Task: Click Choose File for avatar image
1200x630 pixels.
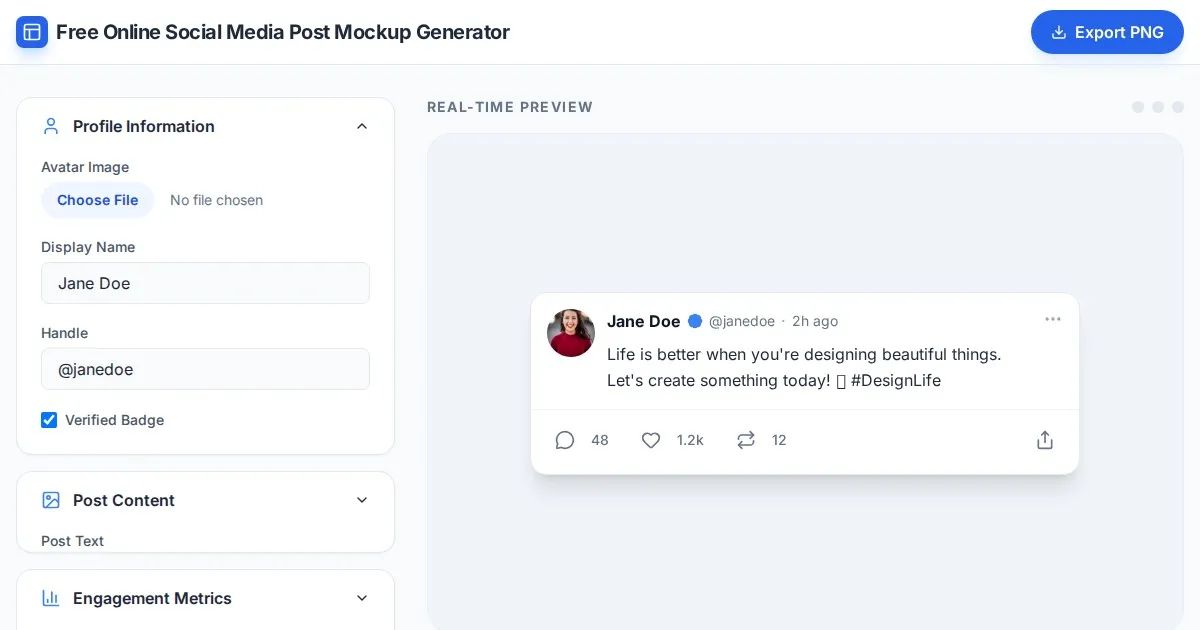Action: 98,200
